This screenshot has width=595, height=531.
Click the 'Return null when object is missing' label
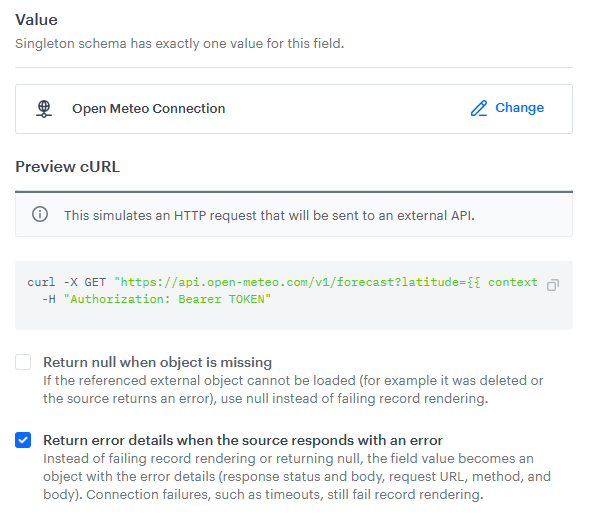157,362
